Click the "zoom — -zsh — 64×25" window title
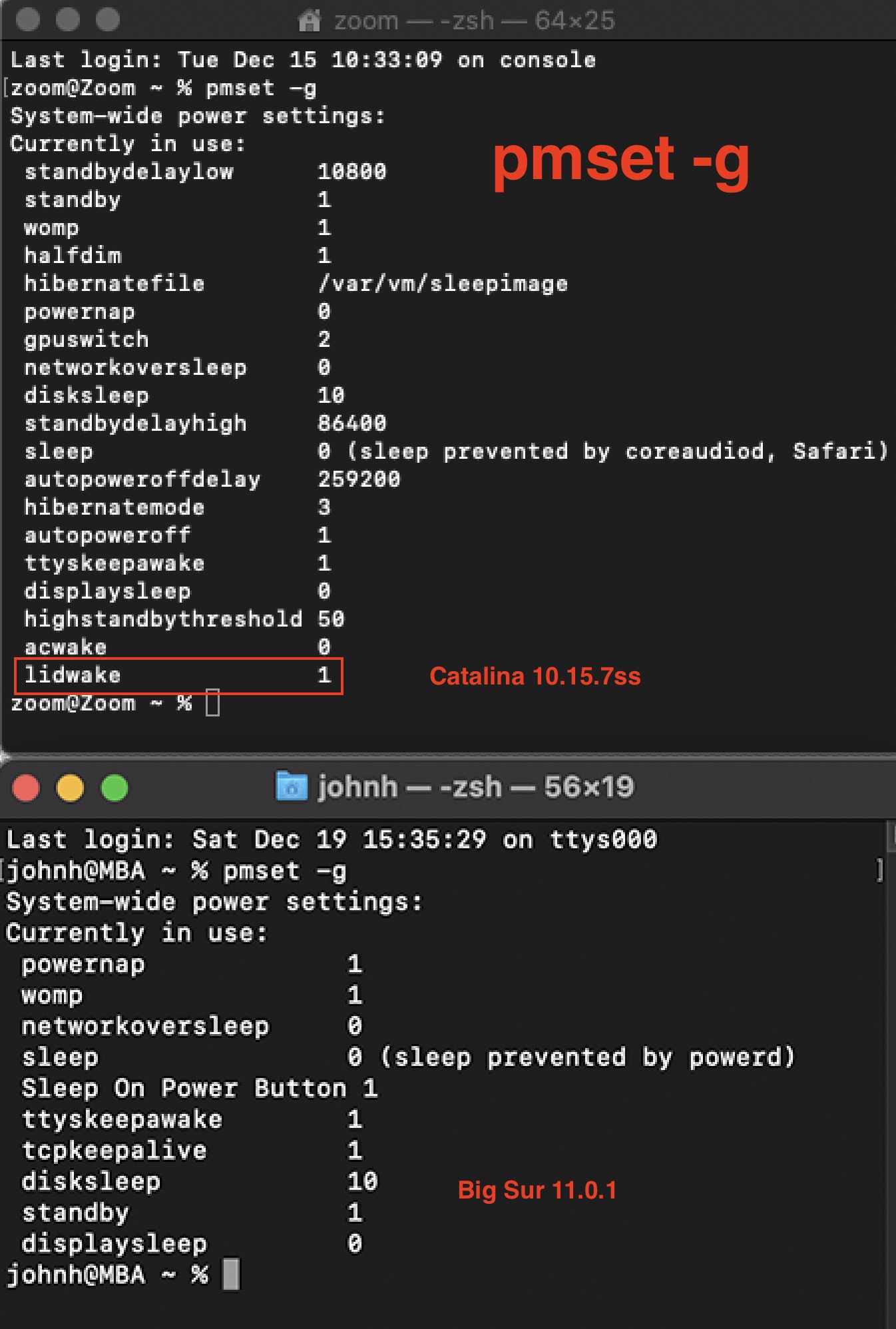896x1329 pixels. pyautogui.click(x=473, y=21)
